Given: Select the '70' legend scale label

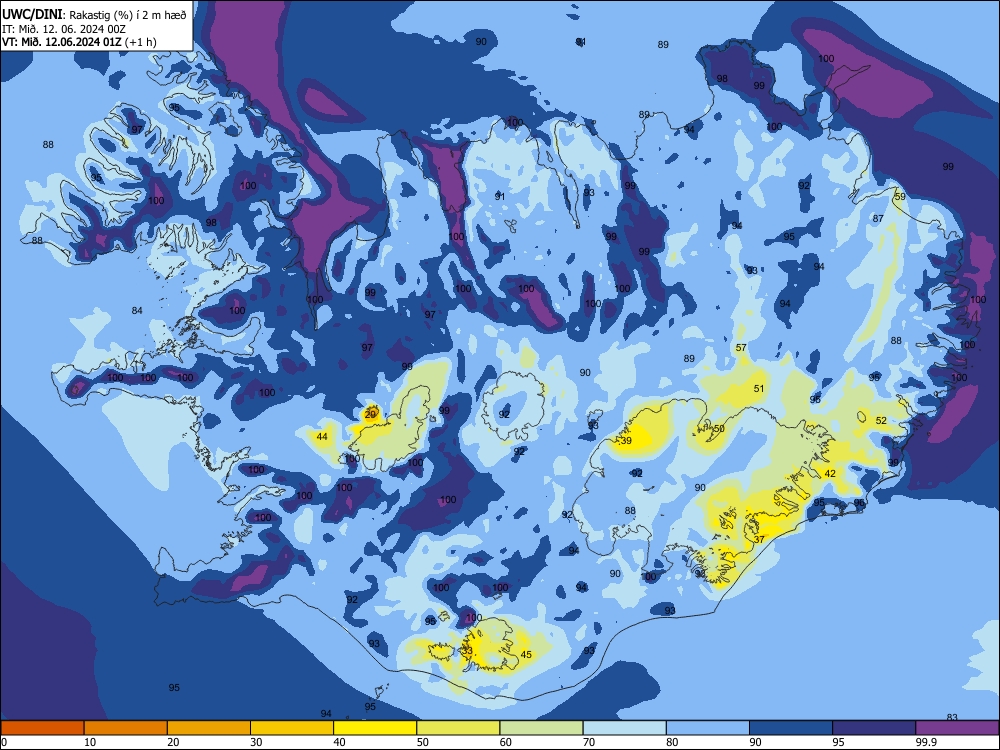Looking at the screenshot, I should click(589, 742).
